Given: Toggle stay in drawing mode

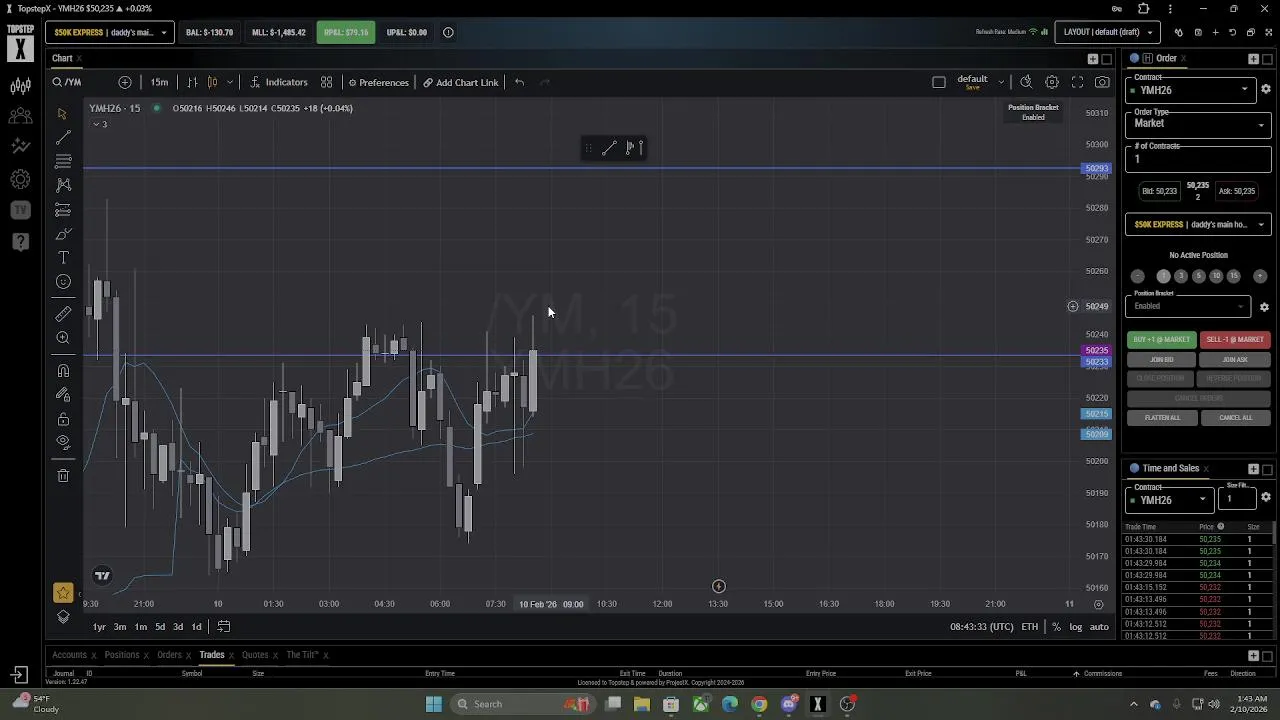Looking at the screenshot, I should tap(63, 395).
